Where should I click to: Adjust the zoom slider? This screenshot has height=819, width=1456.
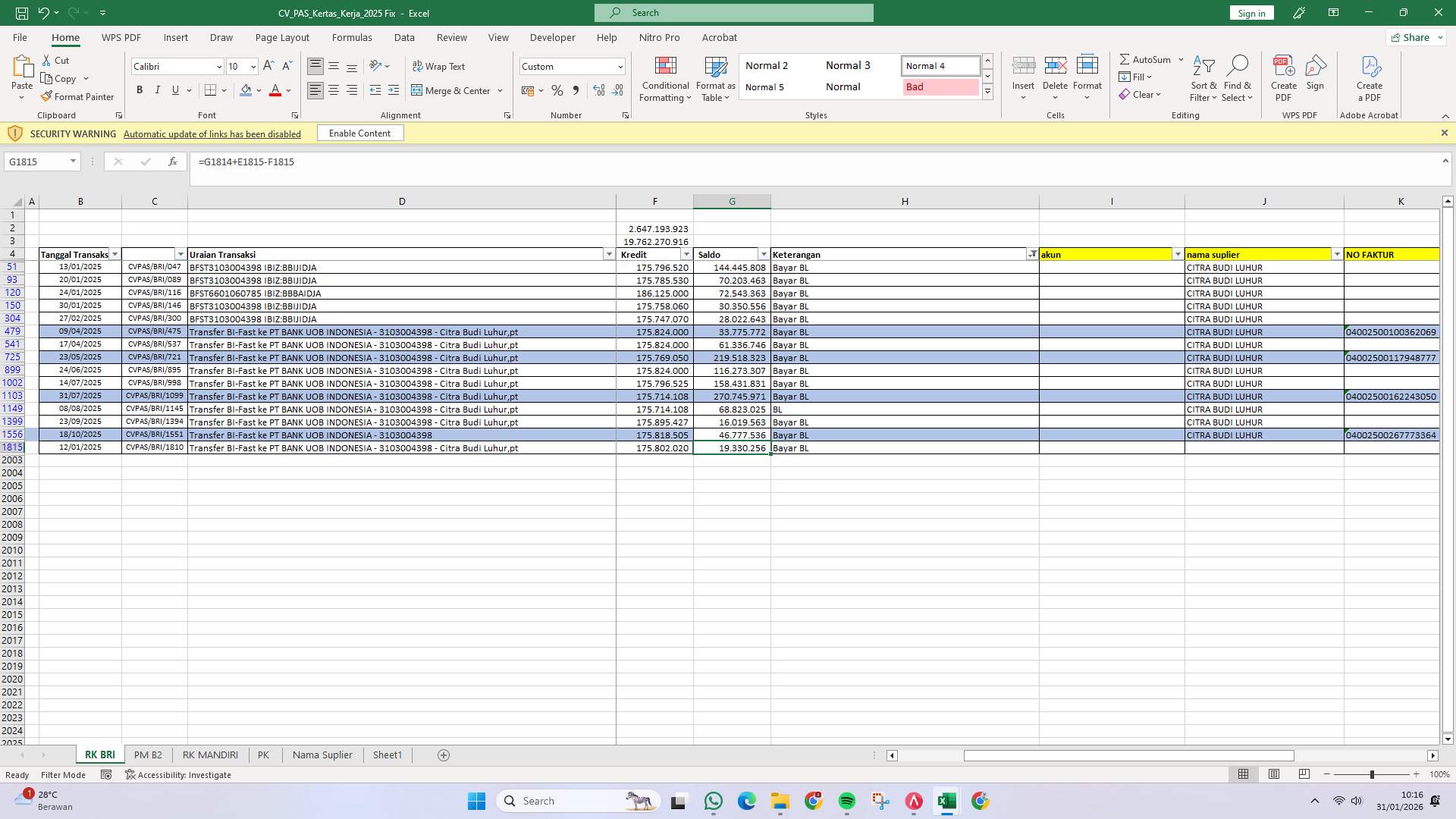pyautogui.click(x=1373, y=774)
